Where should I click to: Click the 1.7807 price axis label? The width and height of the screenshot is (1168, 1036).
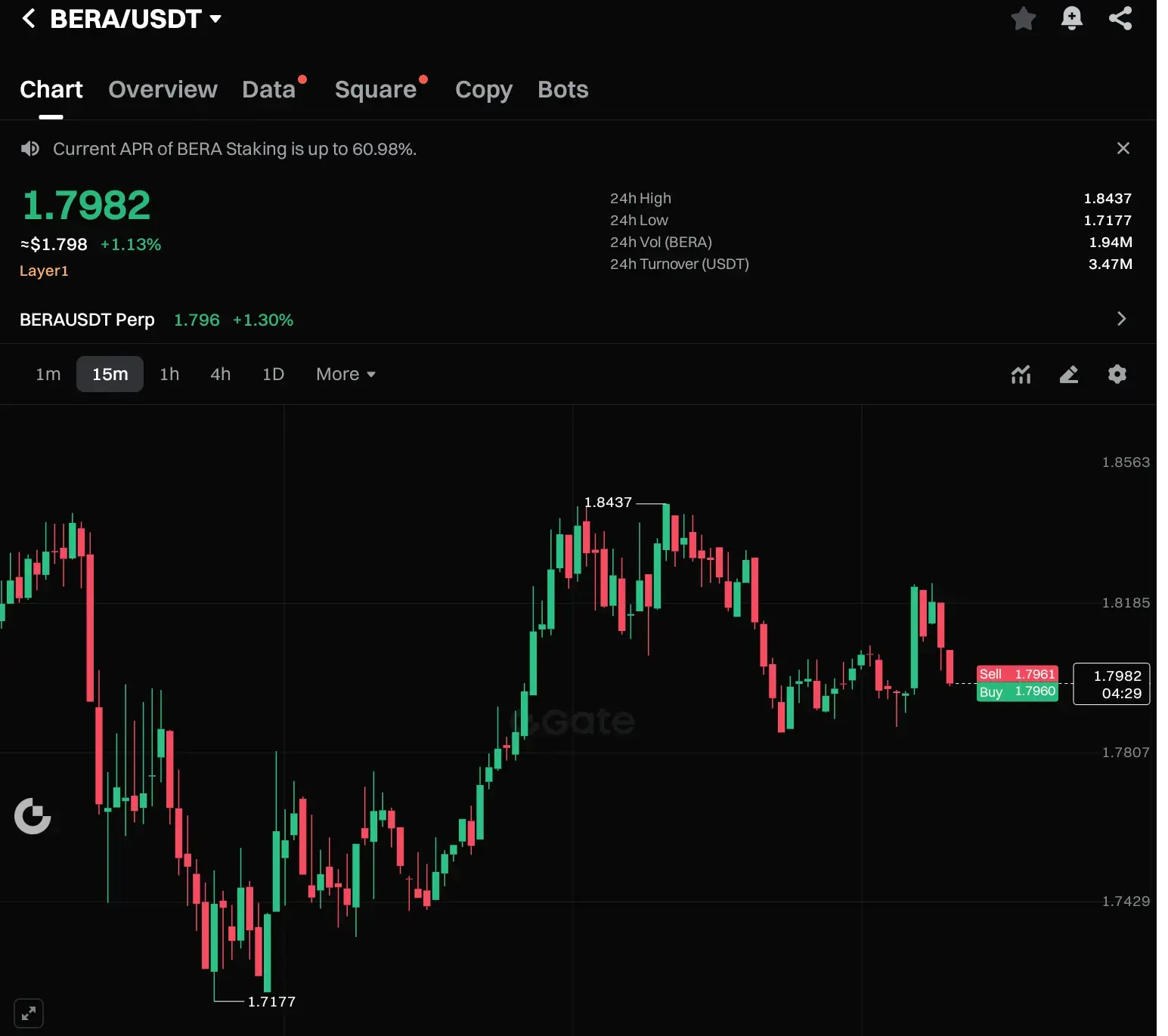click(x=1126, y=752)
